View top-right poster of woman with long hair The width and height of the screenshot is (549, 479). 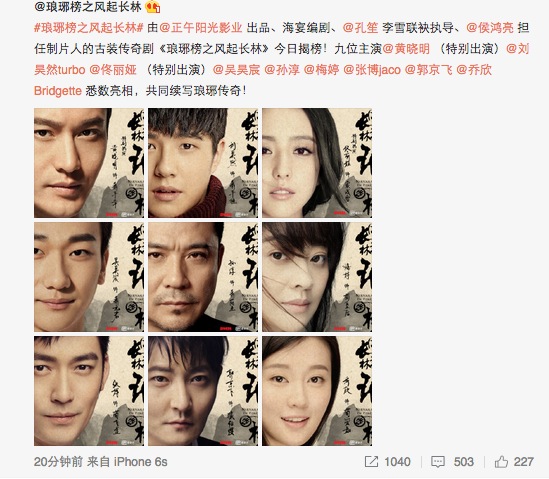pos(317,163)
